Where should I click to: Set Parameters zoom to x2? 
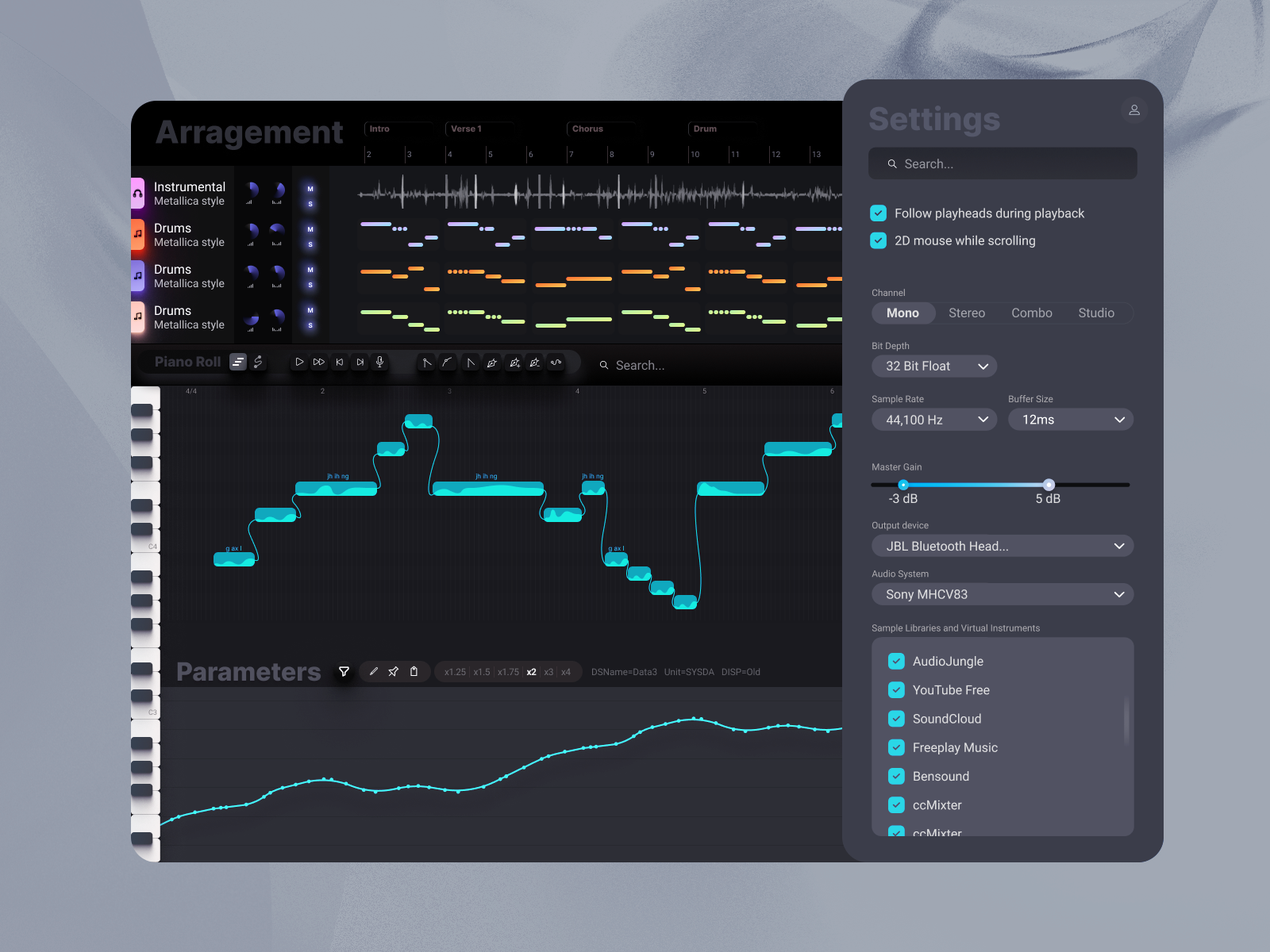click(531, 672)
